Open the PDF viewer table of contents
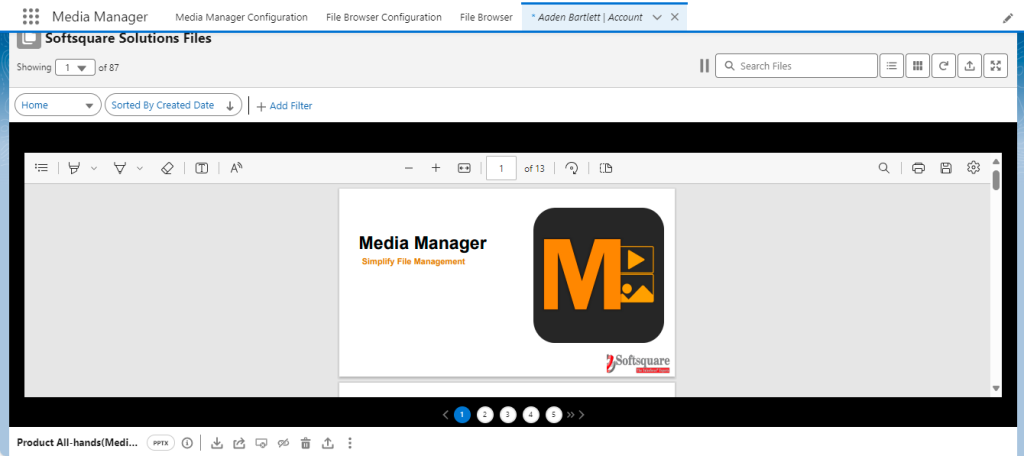1024x456 pixels. click(x=42, y=168)
